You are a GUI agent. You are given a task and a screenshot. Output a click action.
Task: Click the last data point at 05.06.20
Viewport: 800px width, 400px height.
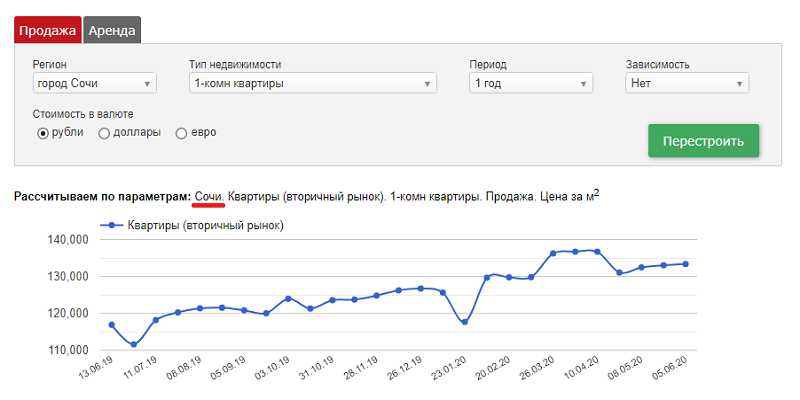685,264
